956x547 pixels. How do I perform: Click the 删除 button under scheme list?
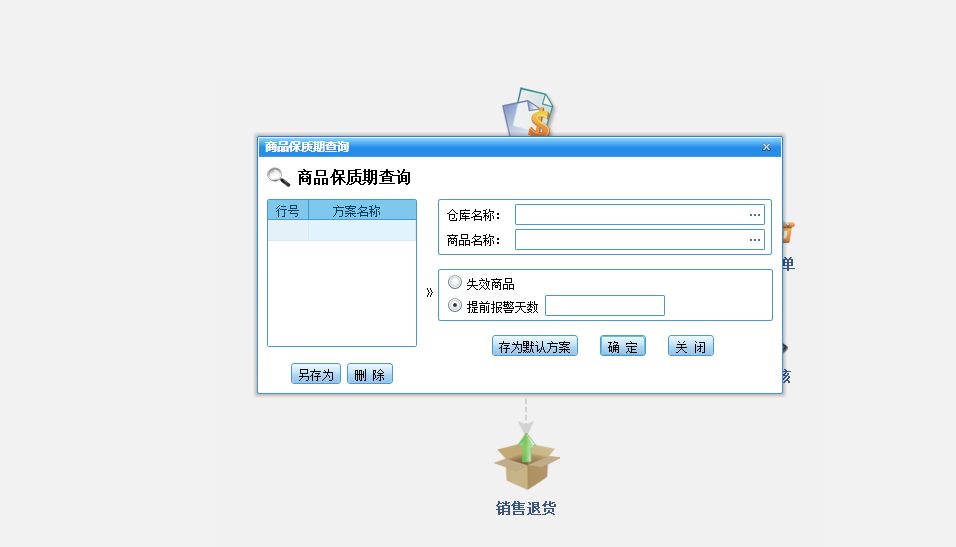click(370, 375)
